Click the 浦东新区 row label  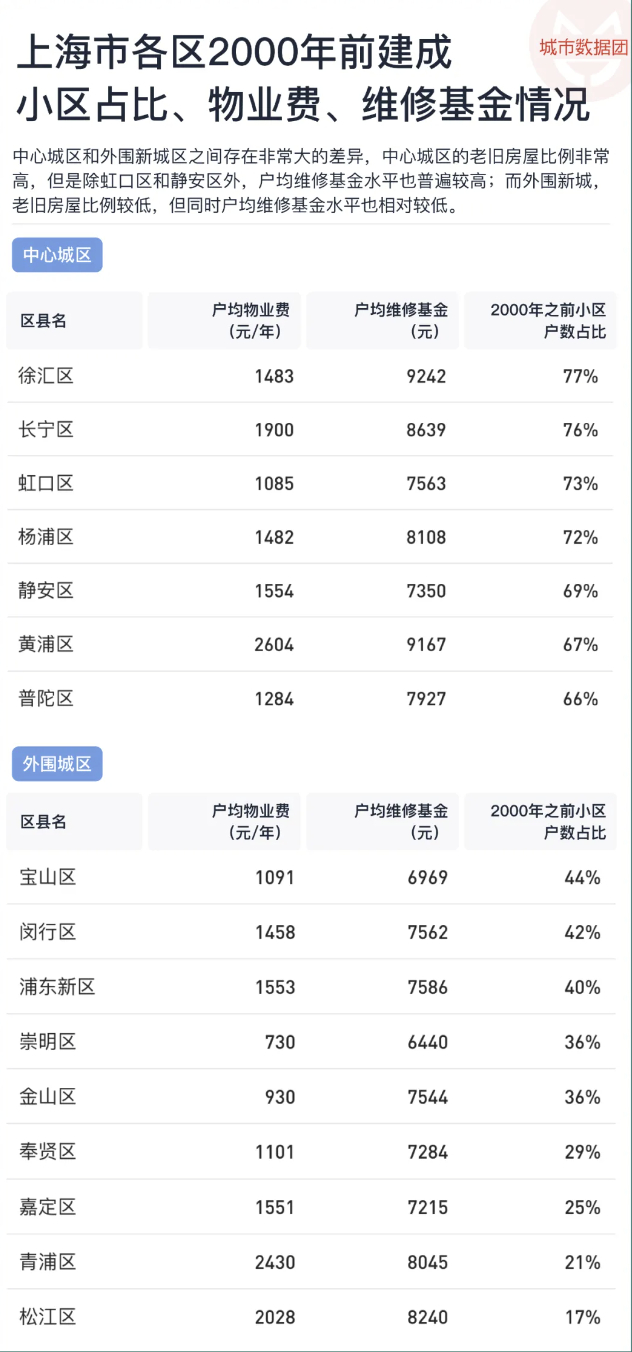click(57, 987)
